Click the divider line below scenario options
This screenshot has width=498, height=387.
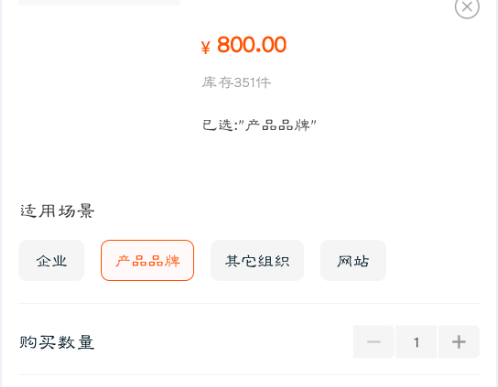(x=249, y=303)
